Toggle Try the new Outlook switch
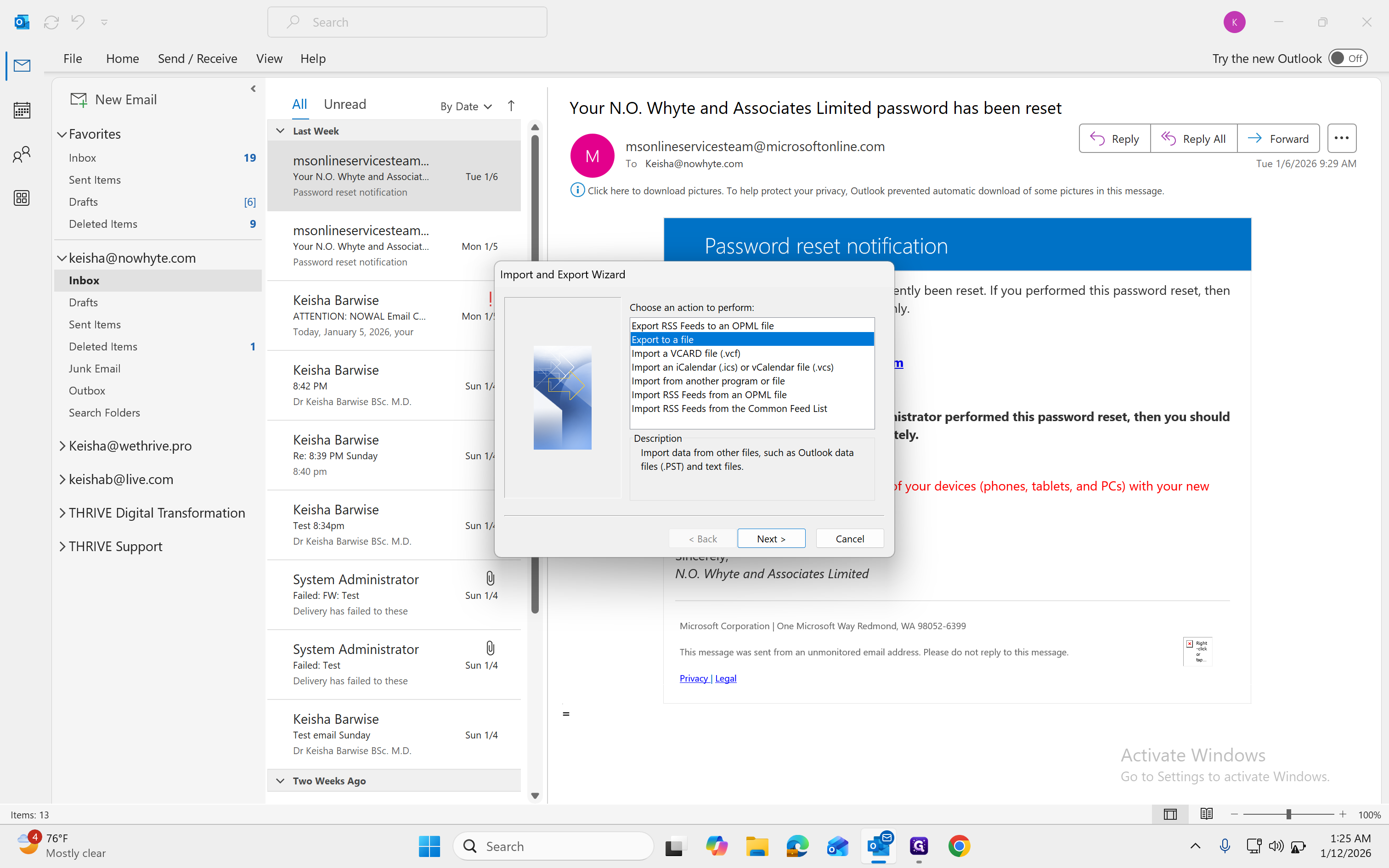This screenshot has height=868, width=1389. pyautogui.click(x=1348, y=58)
